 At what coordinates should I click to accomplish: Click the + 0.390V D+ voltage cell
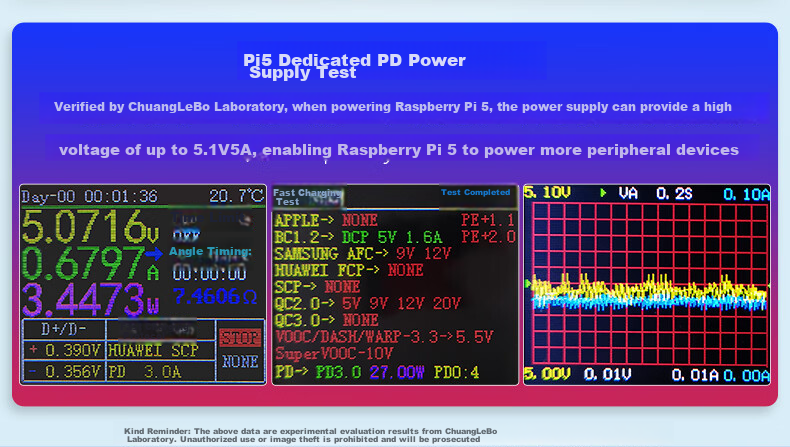(x=64, y=350)
